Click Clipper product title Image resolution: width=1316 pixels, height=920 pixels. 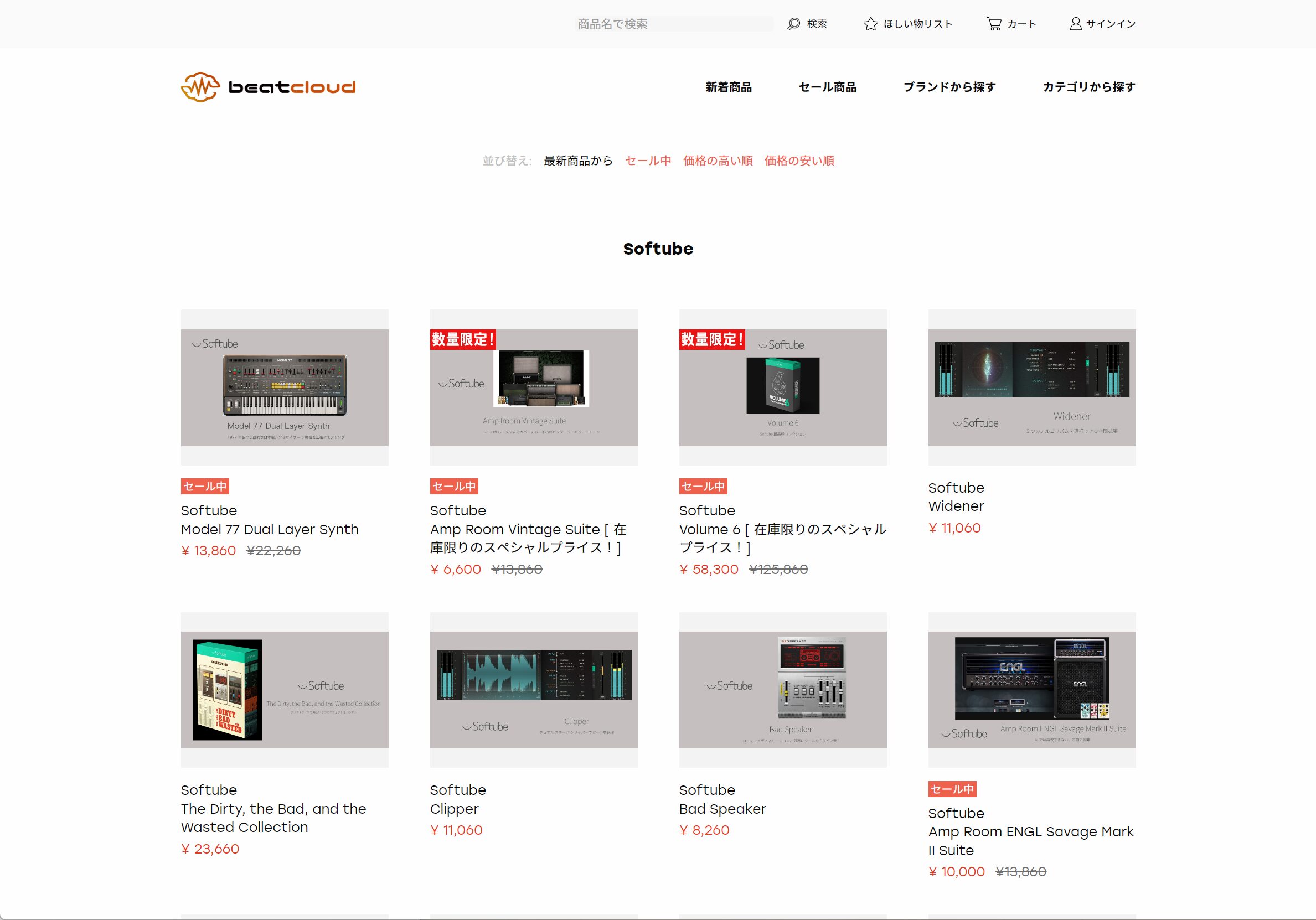pyautogui.click(x=454, y=809)
